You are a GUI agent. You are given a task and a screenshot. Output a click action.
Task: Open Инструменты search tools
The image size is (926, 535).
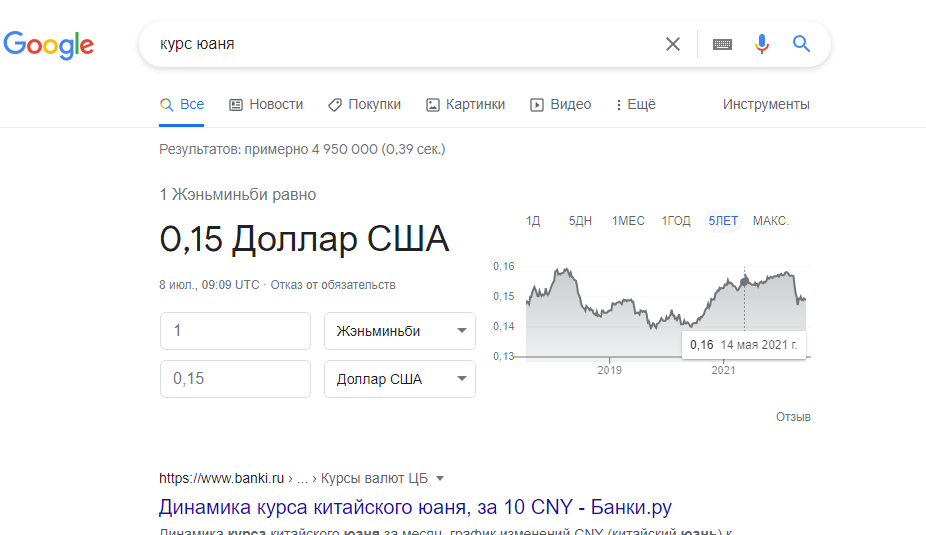click(766, 104)
